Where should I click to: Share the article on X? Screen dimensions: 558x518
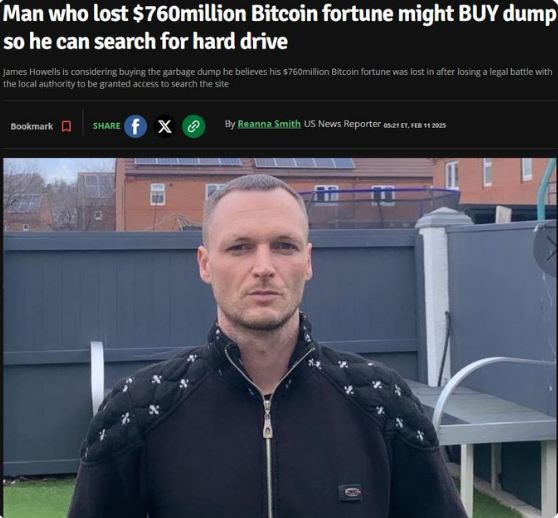pos(164,126)
